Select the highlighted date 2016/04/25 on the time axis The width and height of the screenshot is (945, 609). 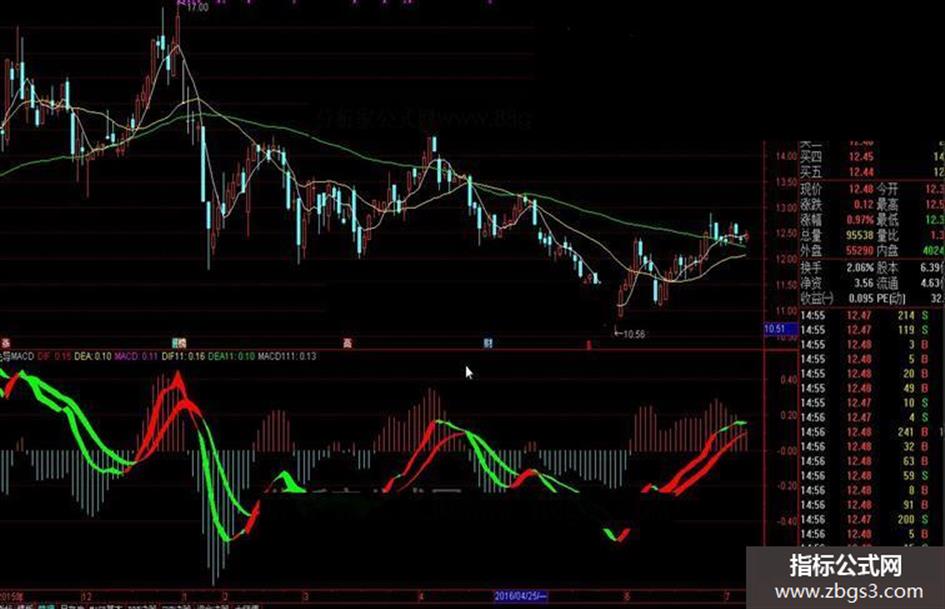click(521, 596)
